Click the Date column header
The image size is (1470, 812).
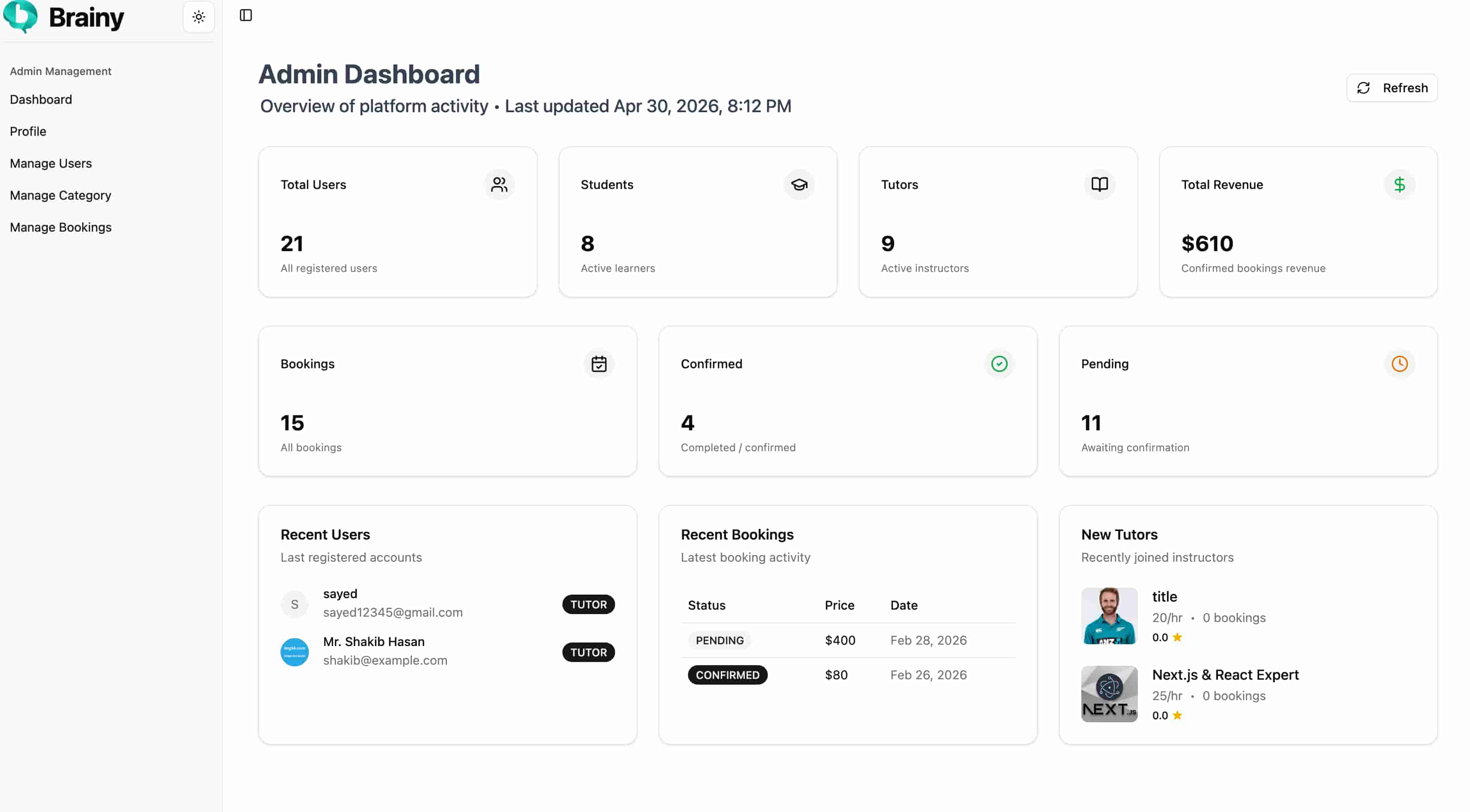(904, 605)
